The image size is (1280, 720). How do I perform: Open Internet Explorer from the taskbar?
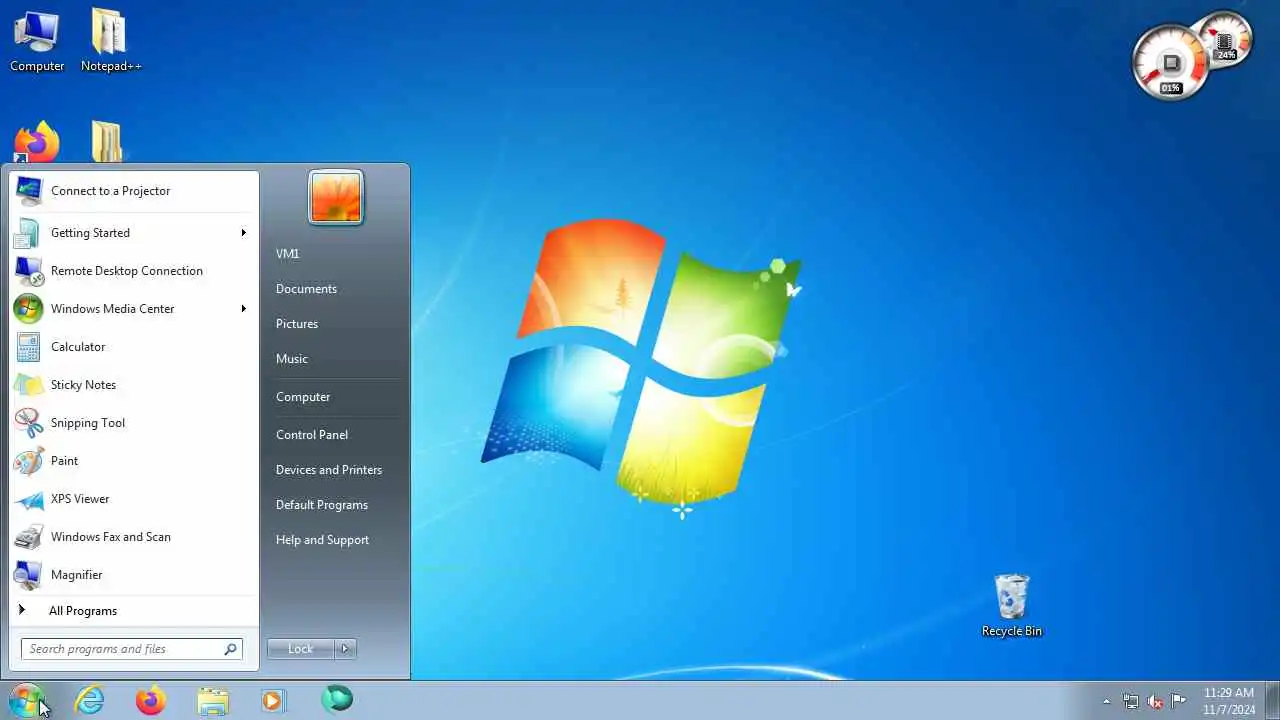(x=90, y=701)
